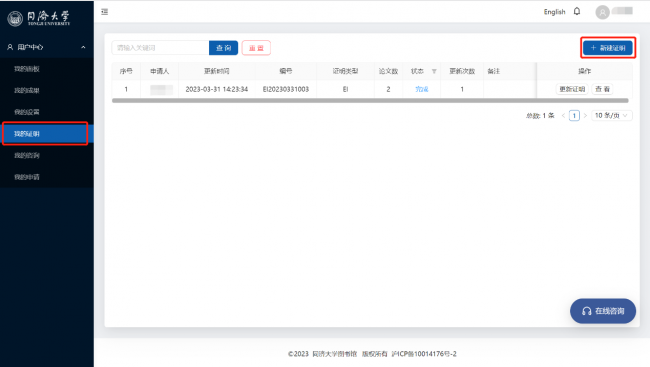Open notifications via the bell icon

[x=577, y=11]
